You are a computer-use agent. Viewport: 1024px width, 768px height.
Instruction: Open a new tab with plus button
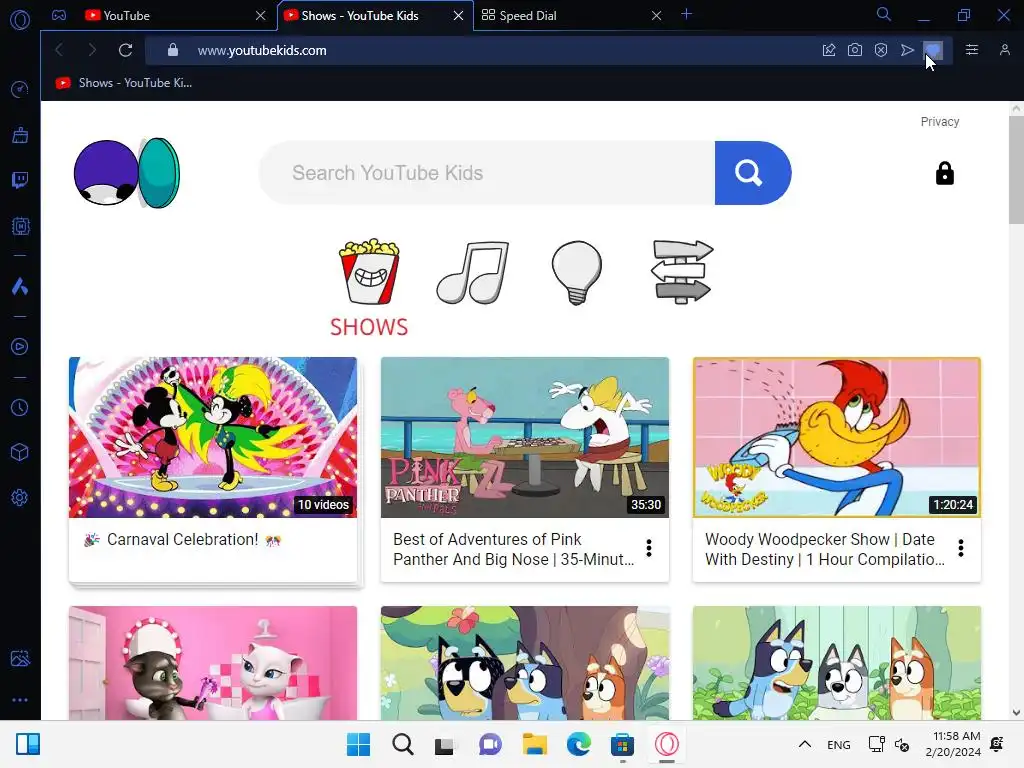[x=686, y=14]
